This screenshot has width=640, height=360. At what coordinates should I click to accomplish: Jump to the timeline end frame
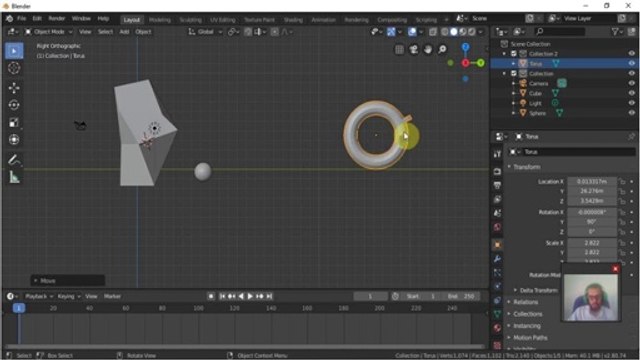pos(269,296)
